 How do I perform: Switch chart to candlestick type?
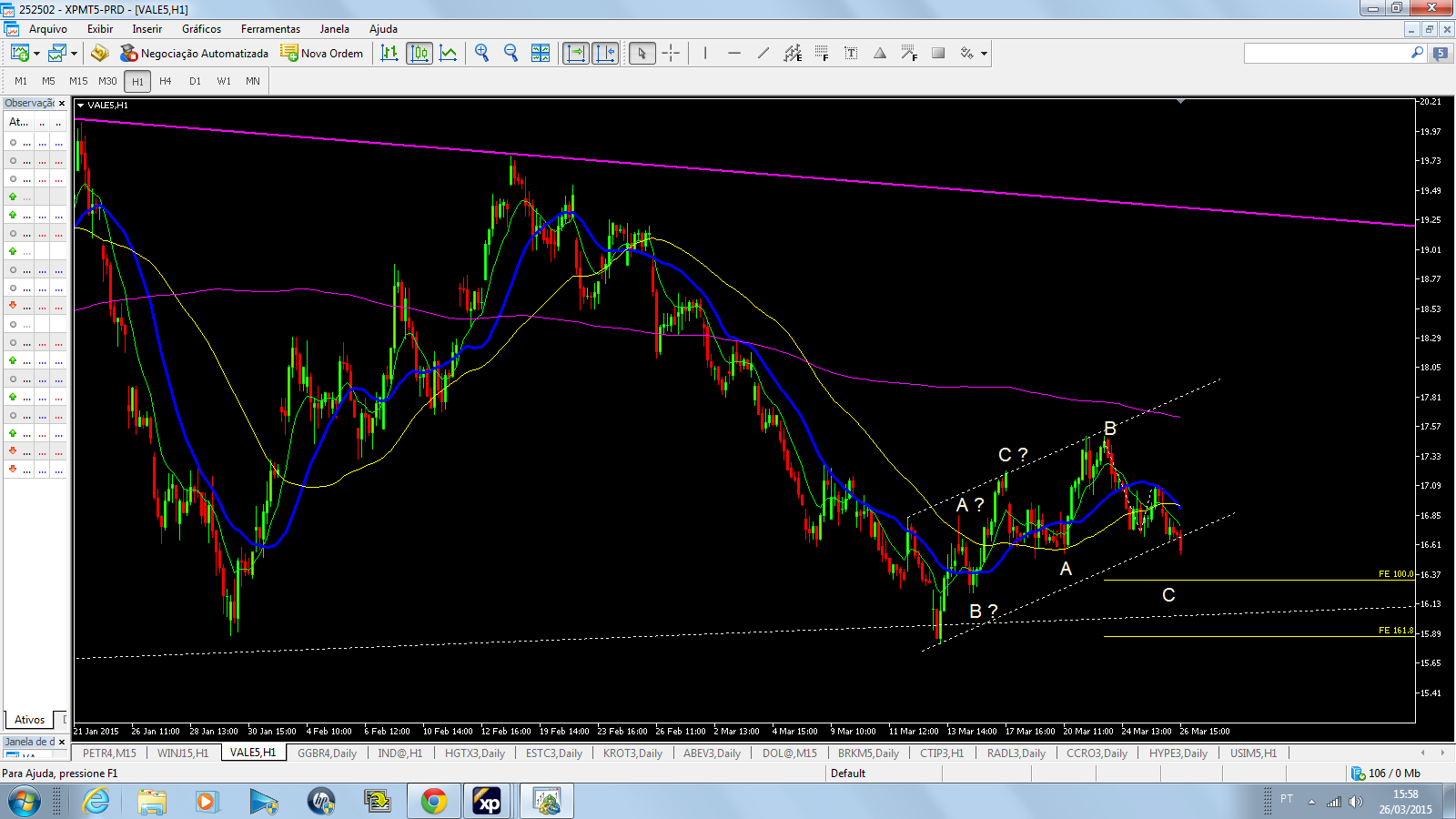coord(420,53)
